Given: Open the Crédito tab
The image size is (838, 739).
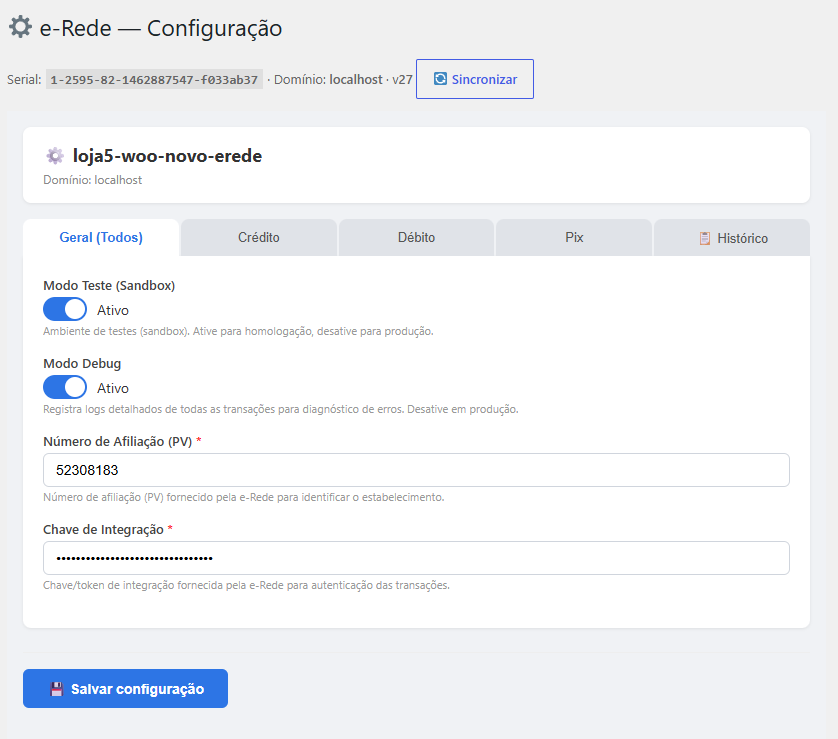Looking at the screenshot, I should (x=259, y=237).
